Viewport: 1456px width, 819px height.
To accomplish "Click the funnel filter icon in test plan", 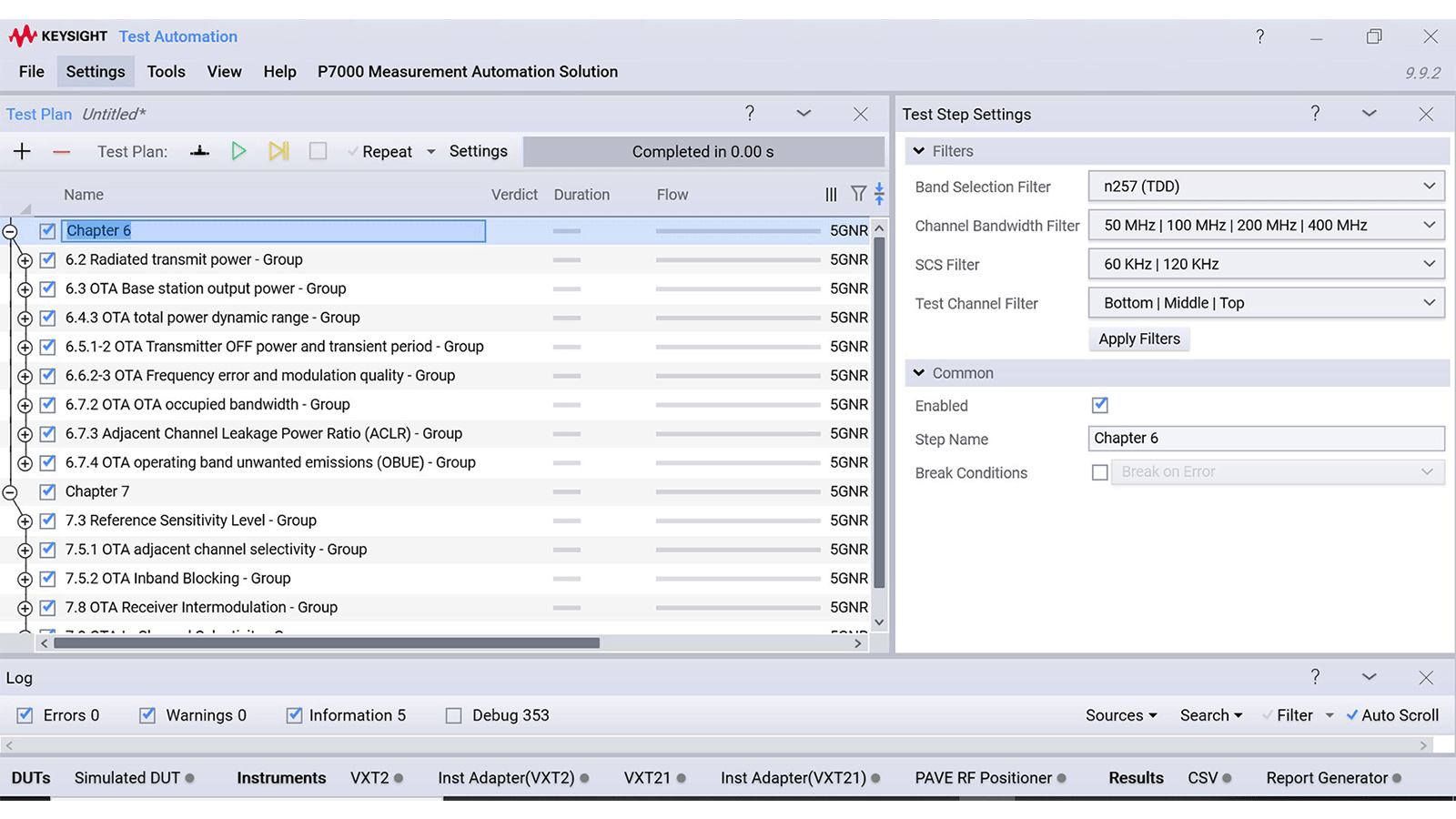I will [857, 194].
